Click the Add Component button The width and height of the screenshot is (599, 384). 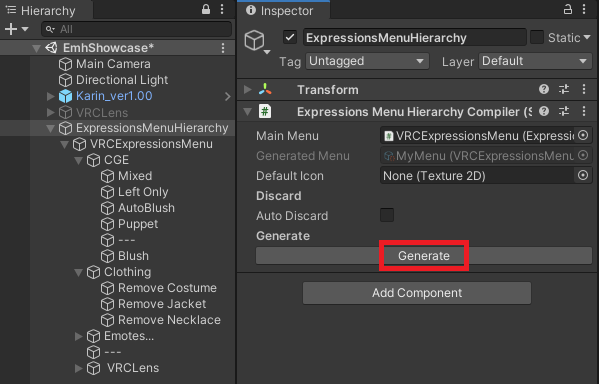click(x=417, y=293)
